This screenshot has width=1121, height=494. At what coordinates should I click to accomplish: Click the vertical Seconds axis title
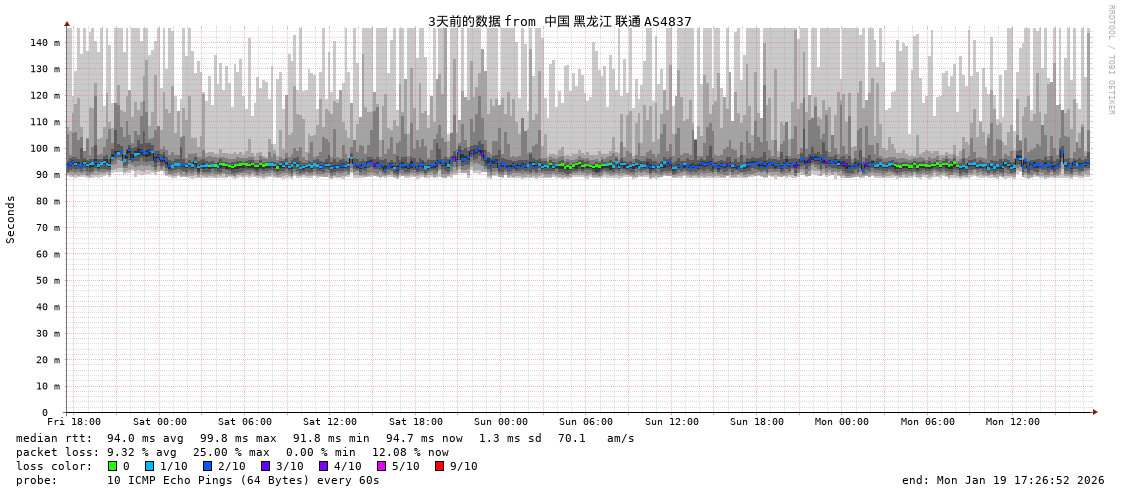(11, 219)
